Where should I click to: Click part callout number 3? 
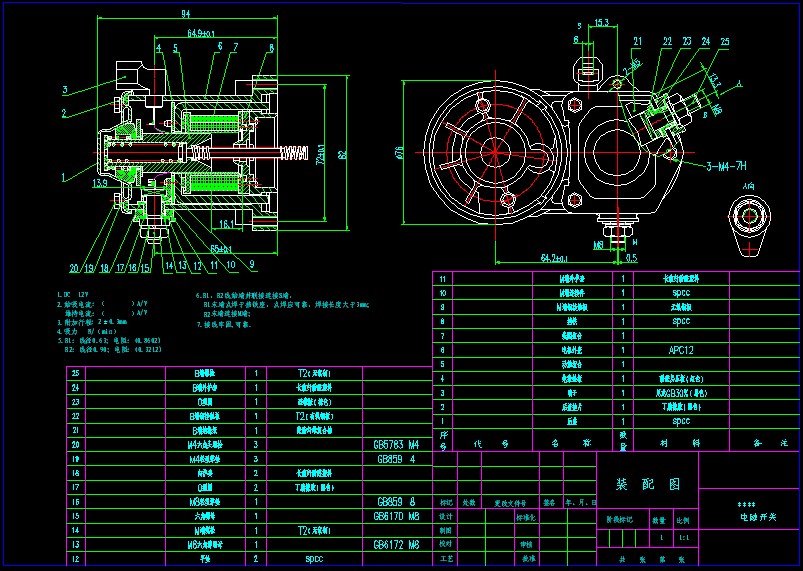pyautogui.click(x=64, y=90)
